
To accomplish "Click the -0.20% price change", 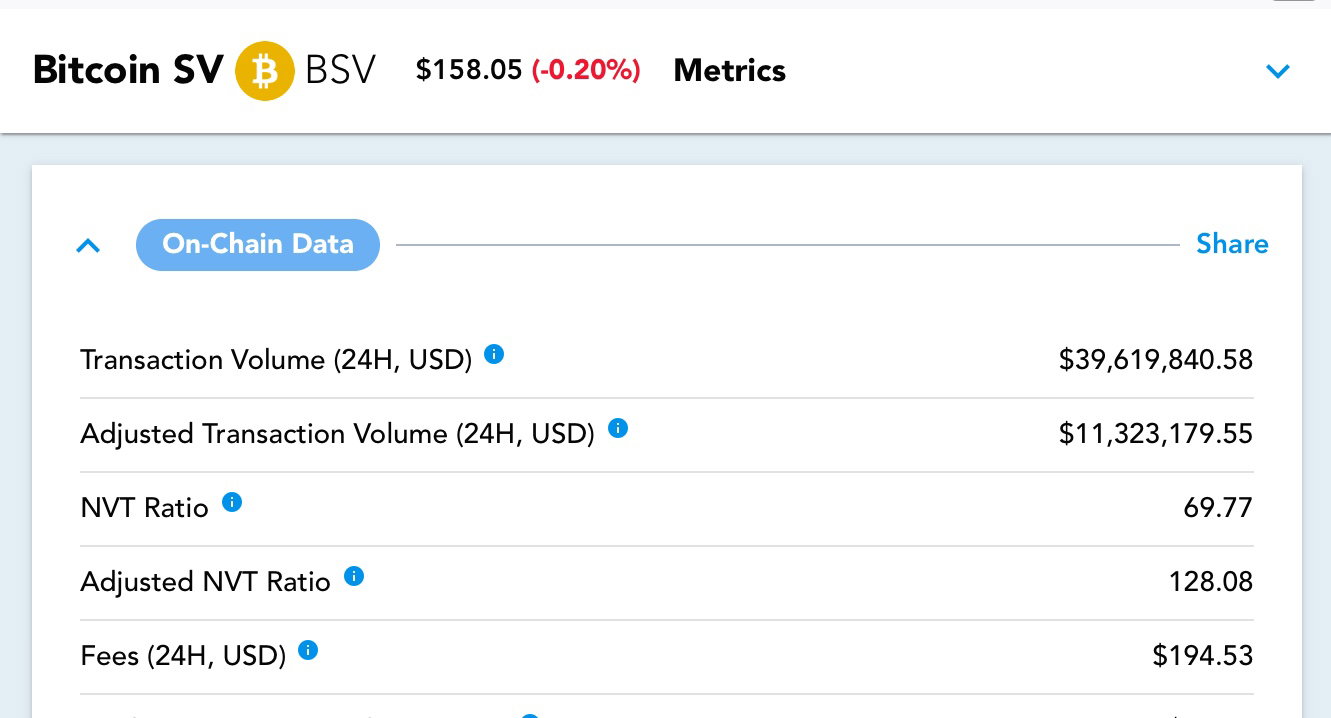I will click(x=586, y=71).
